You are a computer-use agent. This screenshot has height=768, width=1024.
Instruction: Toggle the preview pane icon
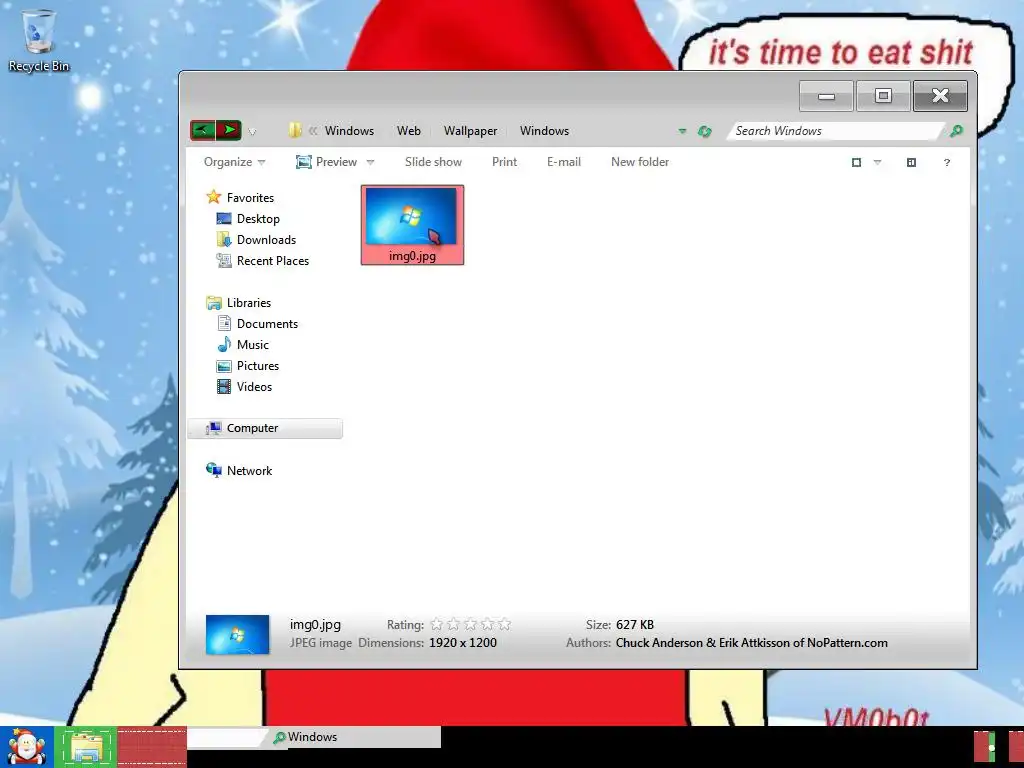[911, 162]
